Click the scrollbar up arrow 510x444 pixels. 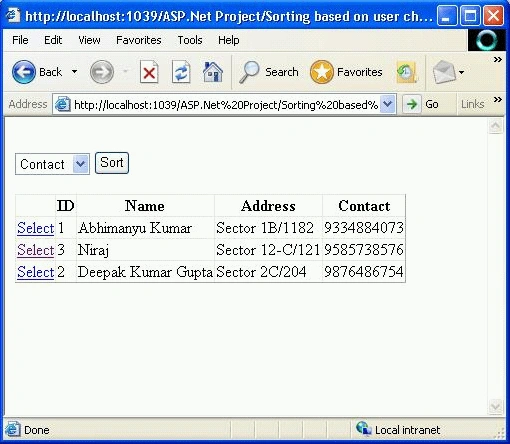[495, 126]
